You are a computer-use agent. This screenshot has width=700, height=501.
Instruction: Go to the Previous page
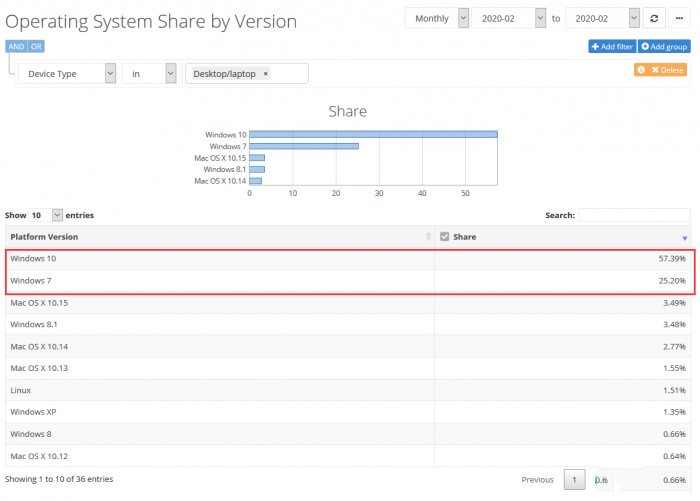coord(537,480)
